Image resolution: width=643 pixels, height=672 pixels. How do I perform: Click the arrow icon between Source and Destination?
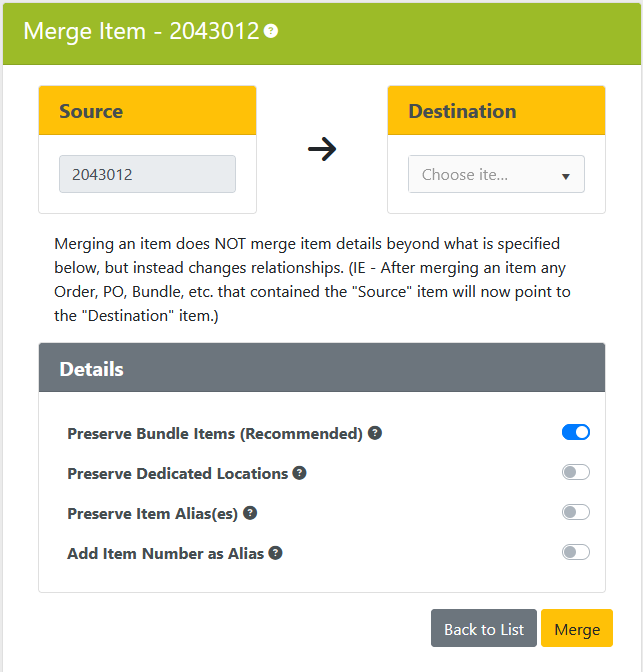tap(322, 150)
